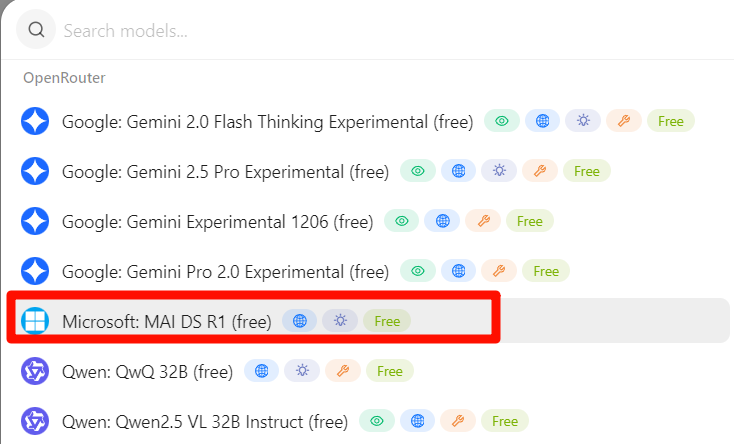734x444 pixels.
Task: Click the reasoning badge on Qwen QwQ 32B
Action: [302, 371]
